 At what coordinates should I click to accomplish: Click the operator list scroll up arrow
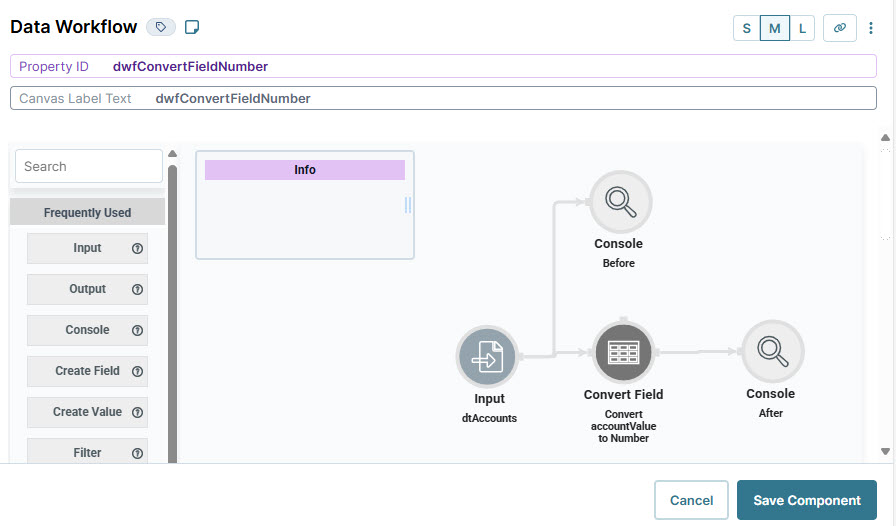[x=173, y=154]
